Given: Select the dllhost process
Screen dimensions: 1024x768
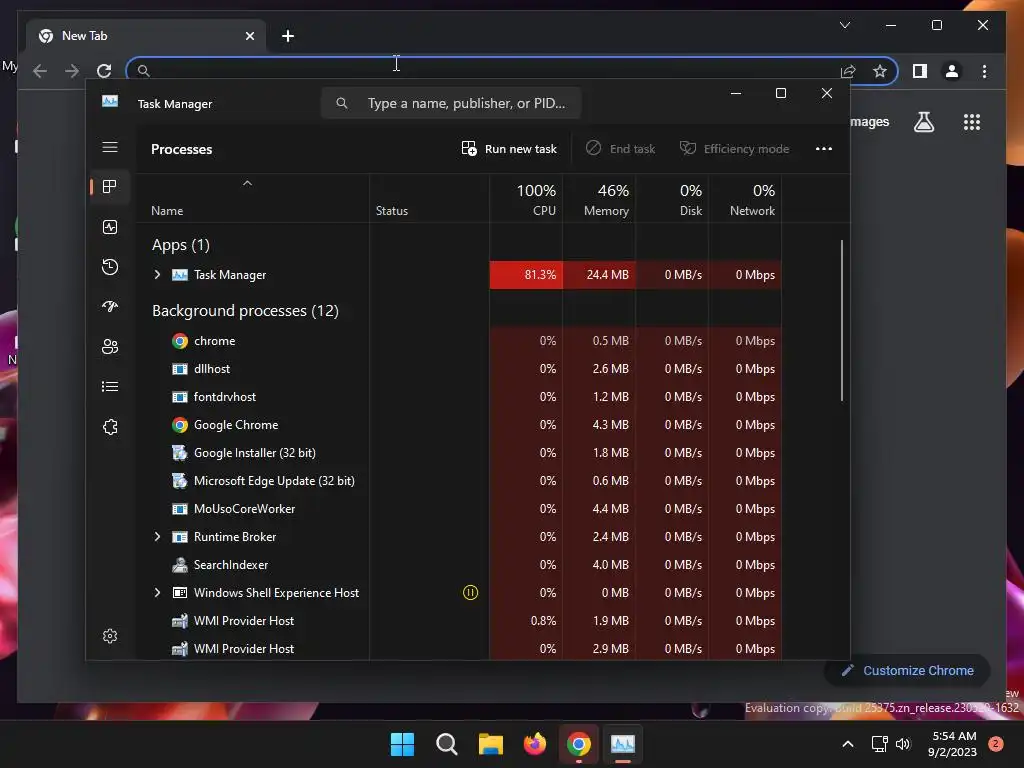Looking at the screenshot, I should [458, 369].
